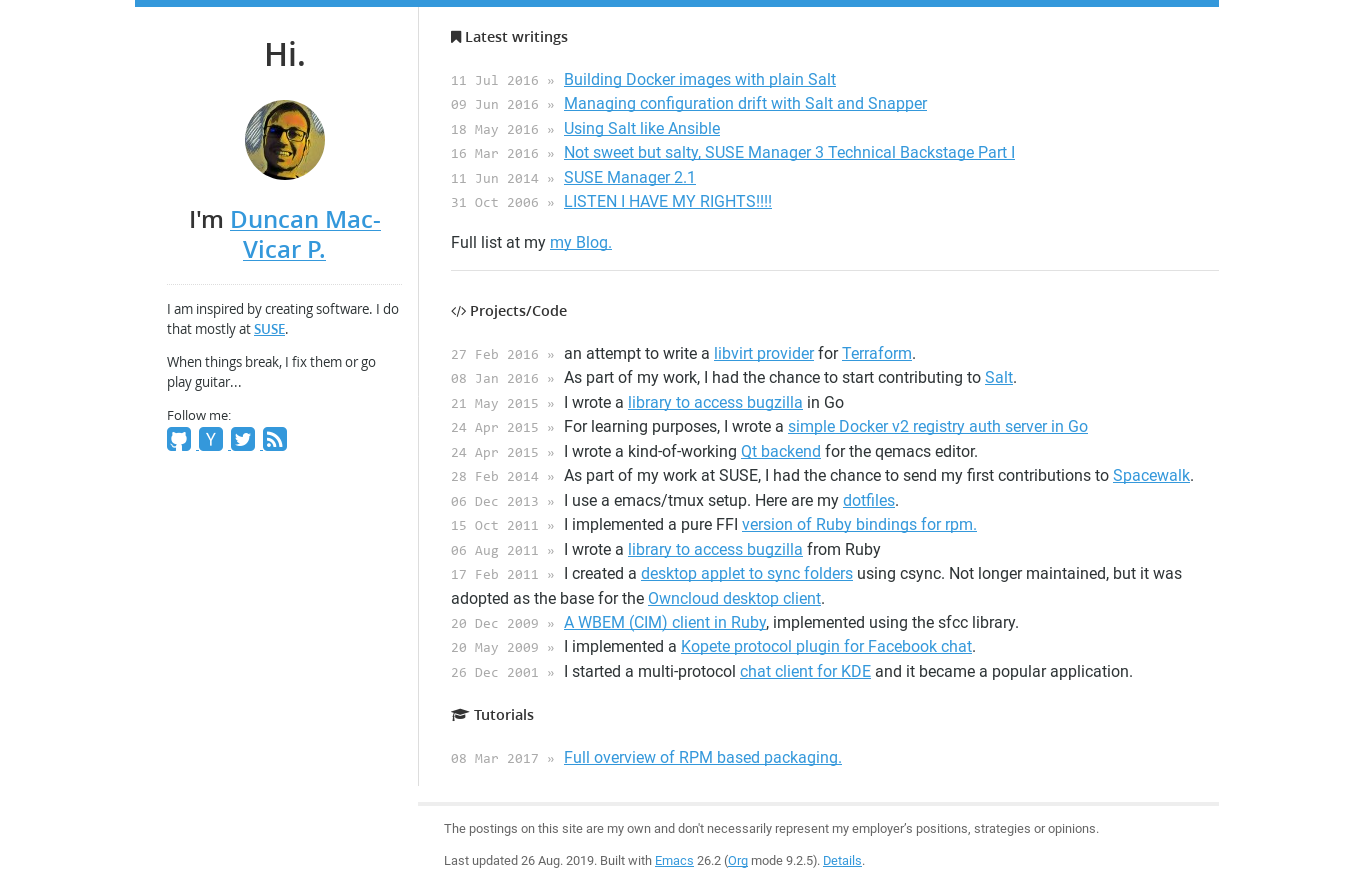1354x883 pixels.
Task: Open 'library to access bugzilla' from Ruby link
Action: click(715, 550)
